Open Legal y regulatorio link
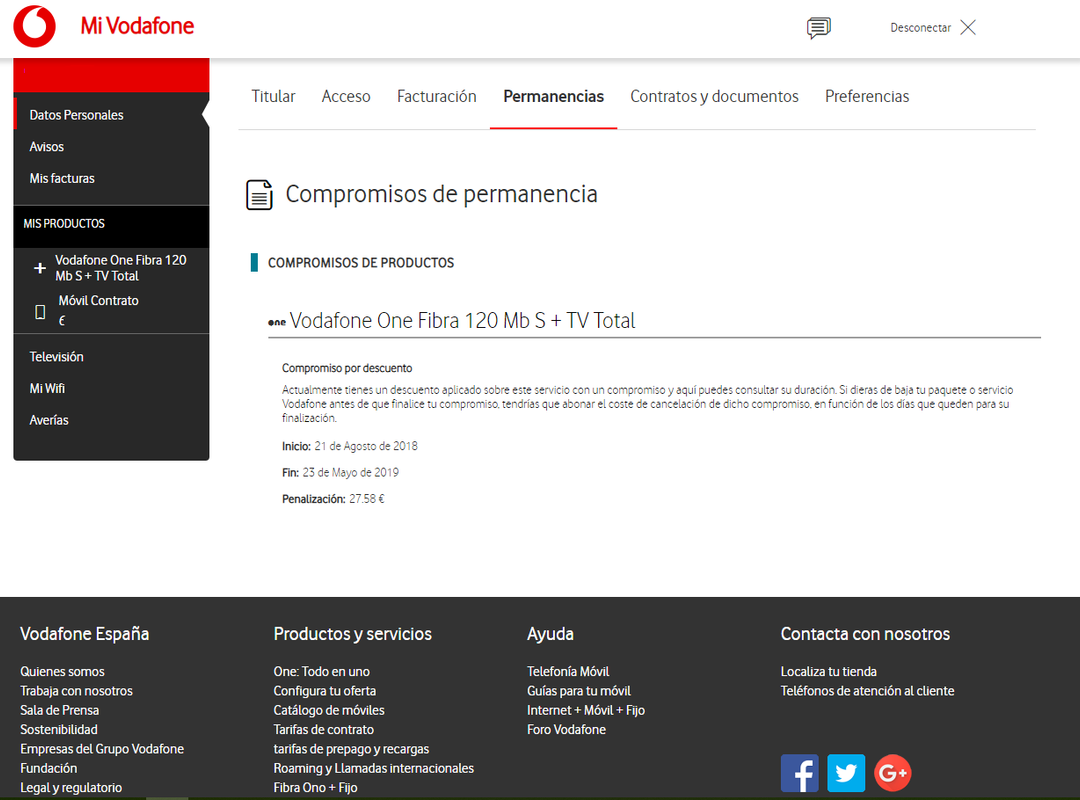 pyautogui.click(x=71, y=787)
